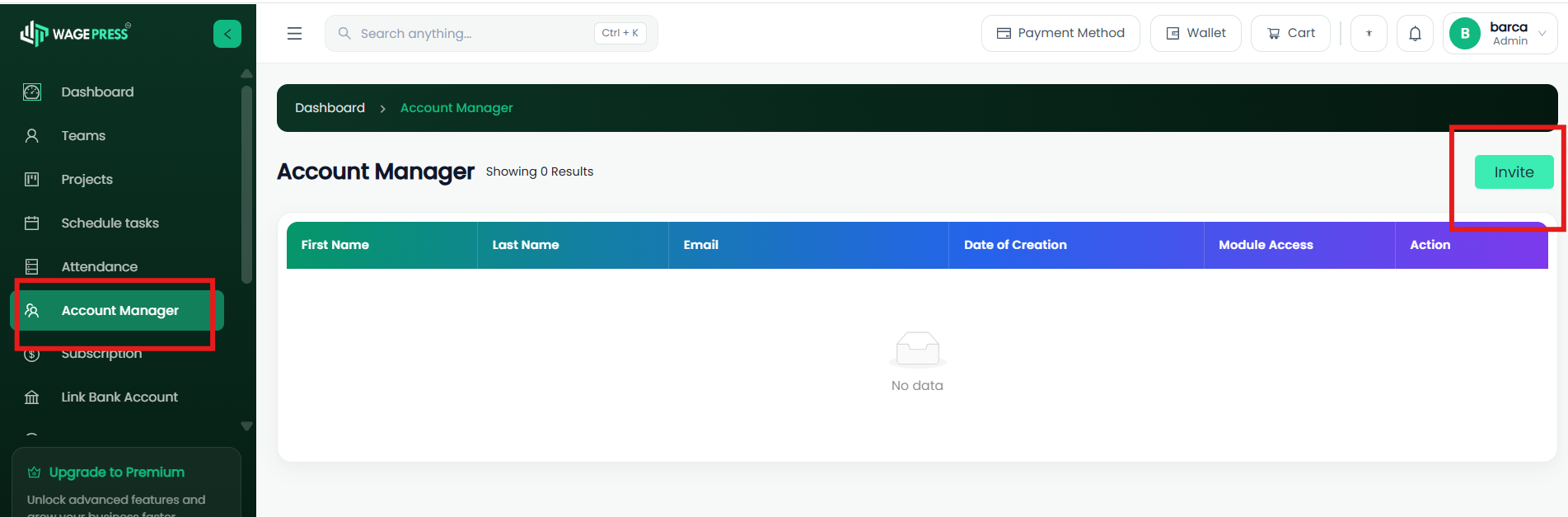Click the Schedule tasks calendar icon
1568x517 pixels.
(x=32, y=223)
